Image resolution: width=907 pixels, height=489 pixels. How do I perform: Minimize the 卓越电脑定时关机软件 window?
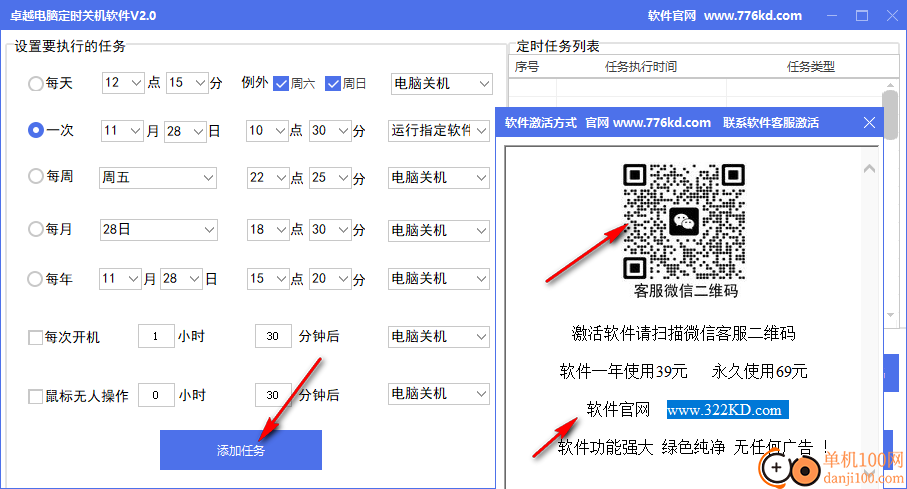pos(832,16)
